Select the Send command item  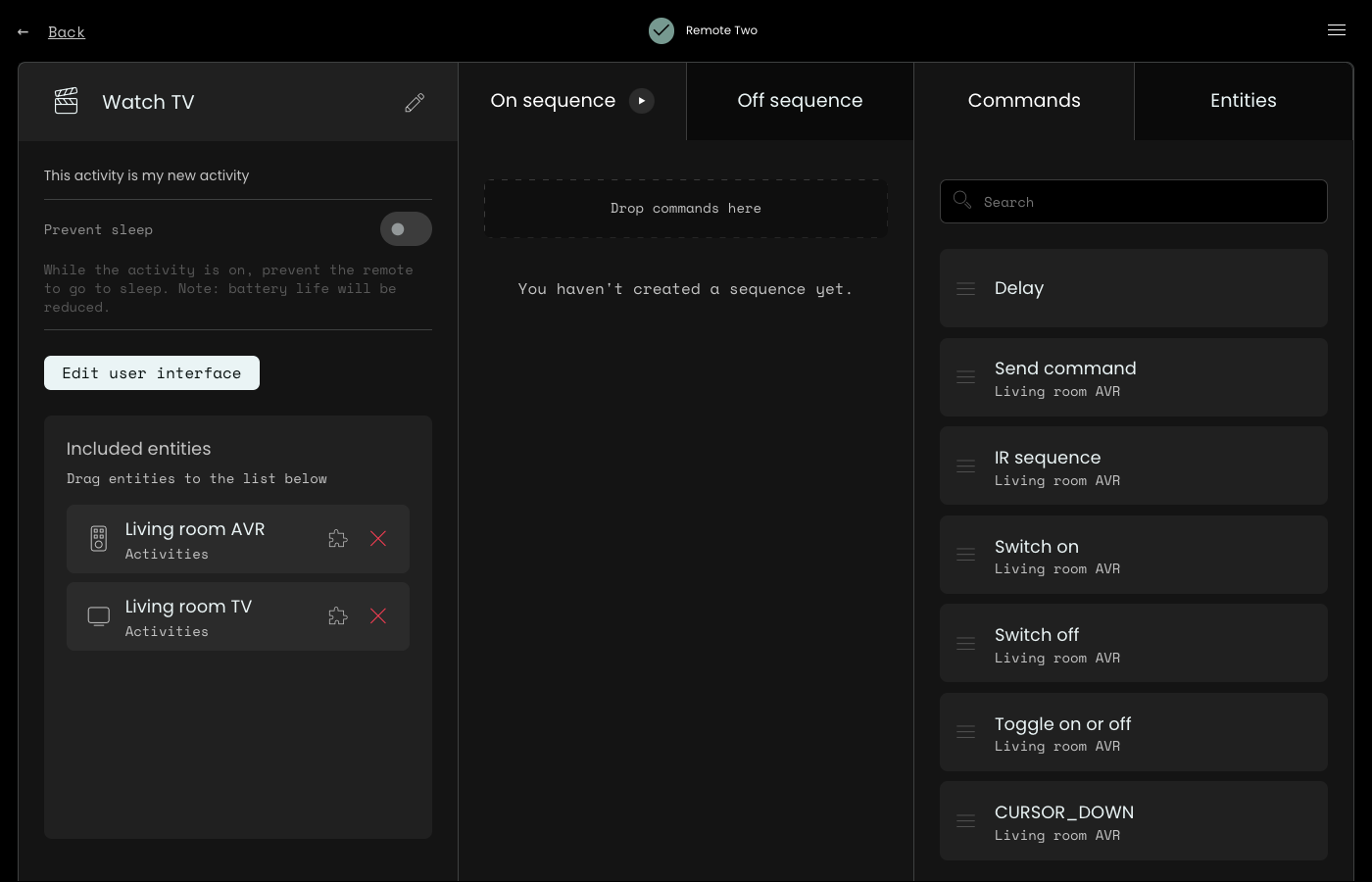tap(1134, 377)
